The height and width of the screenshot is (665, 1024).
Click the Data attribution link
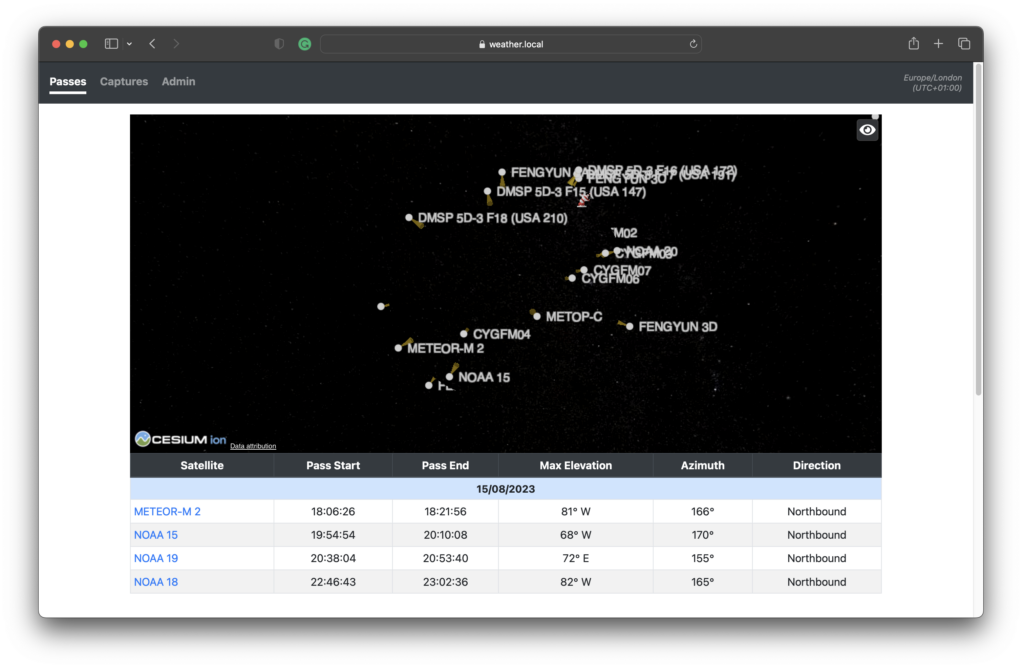(x=252, y=444)
